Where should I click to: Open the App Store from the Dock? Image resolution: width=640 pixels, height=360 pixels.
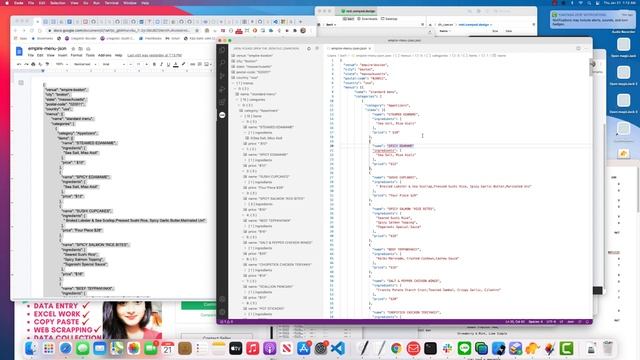tap(304, 348)
